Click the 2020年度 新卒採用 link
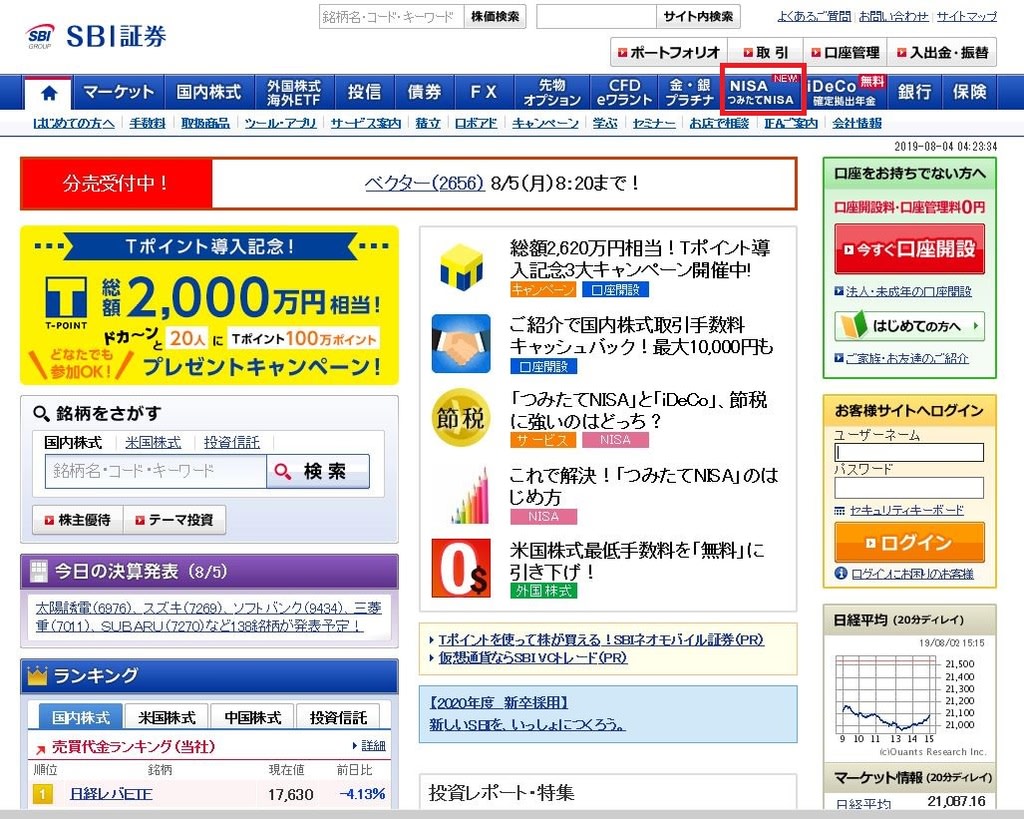 pos(498,703)
